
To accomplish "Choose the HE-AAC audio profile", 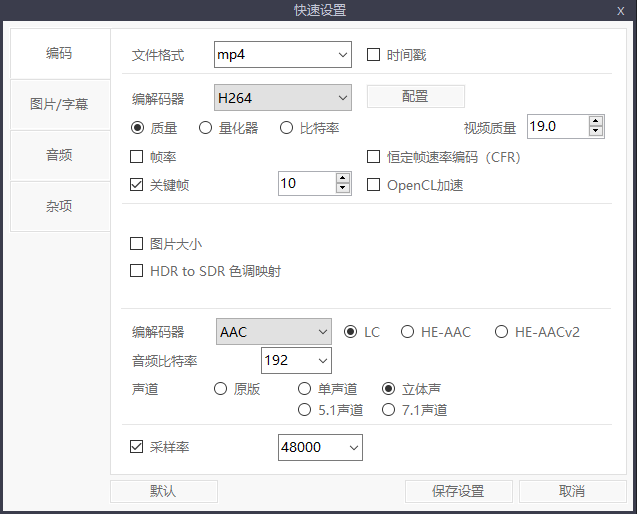I will coord(408,332).
